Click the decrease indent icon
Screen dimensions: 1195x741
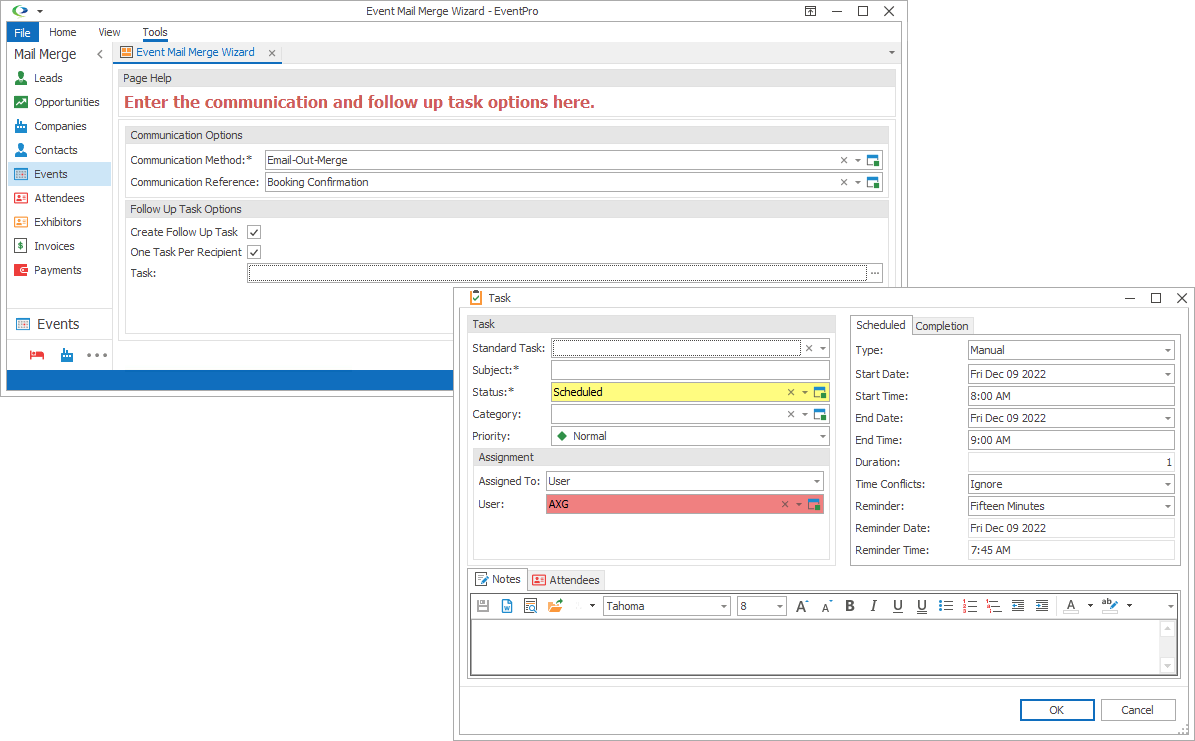(x=1017, y=606)
